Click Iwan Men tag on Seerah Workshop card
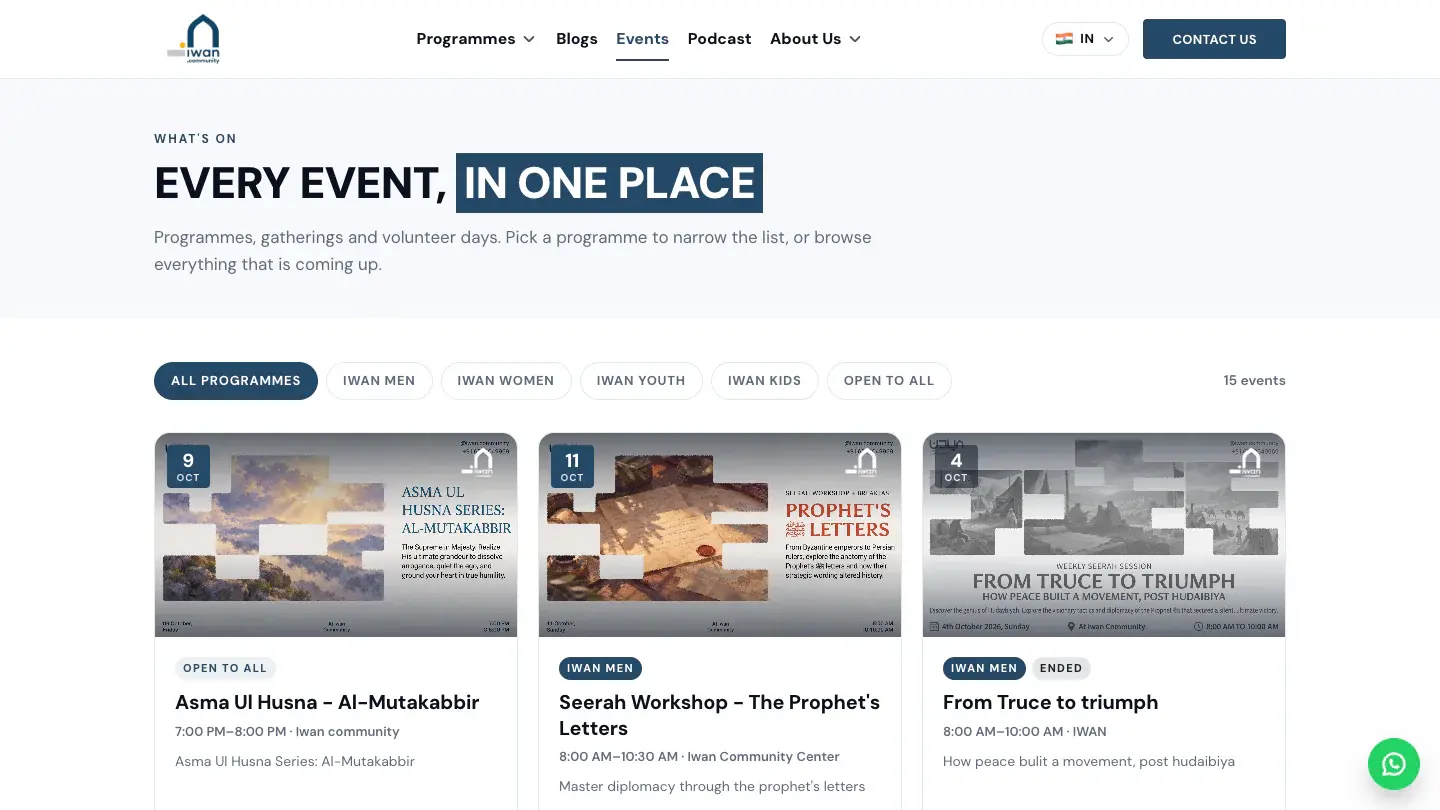Image resolution: width=1440 pixels, height=810 pixels. point(600,668)
